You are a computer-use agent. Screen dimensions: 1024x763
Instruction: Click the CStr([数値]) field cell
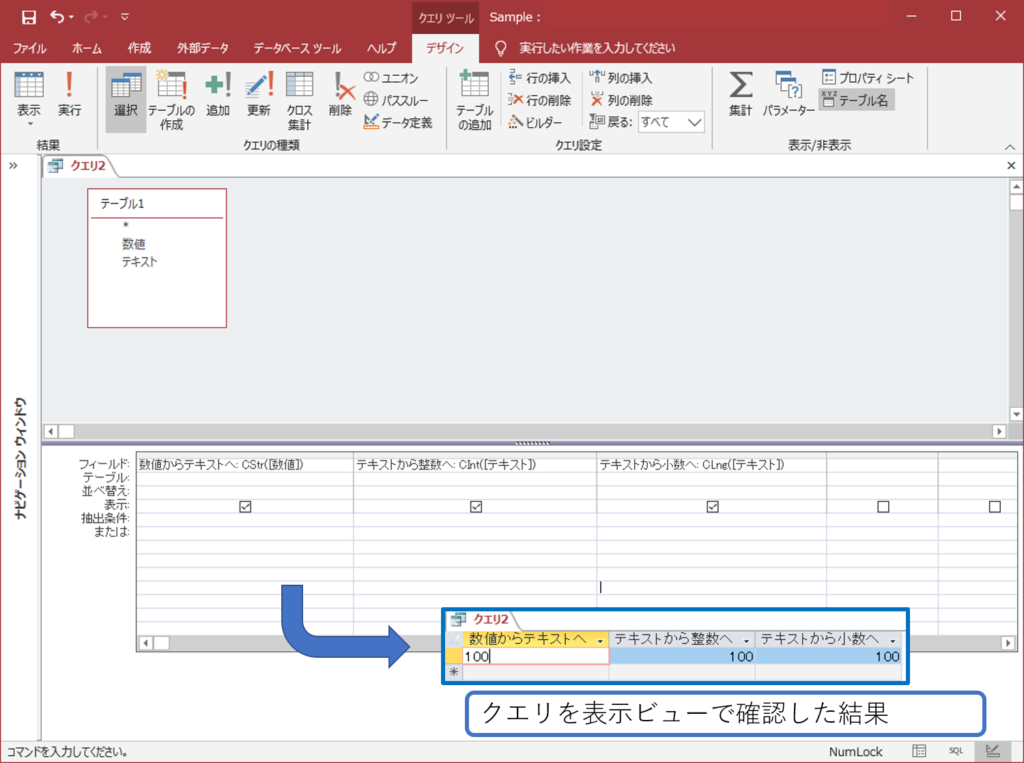click(x=245, y=464)
